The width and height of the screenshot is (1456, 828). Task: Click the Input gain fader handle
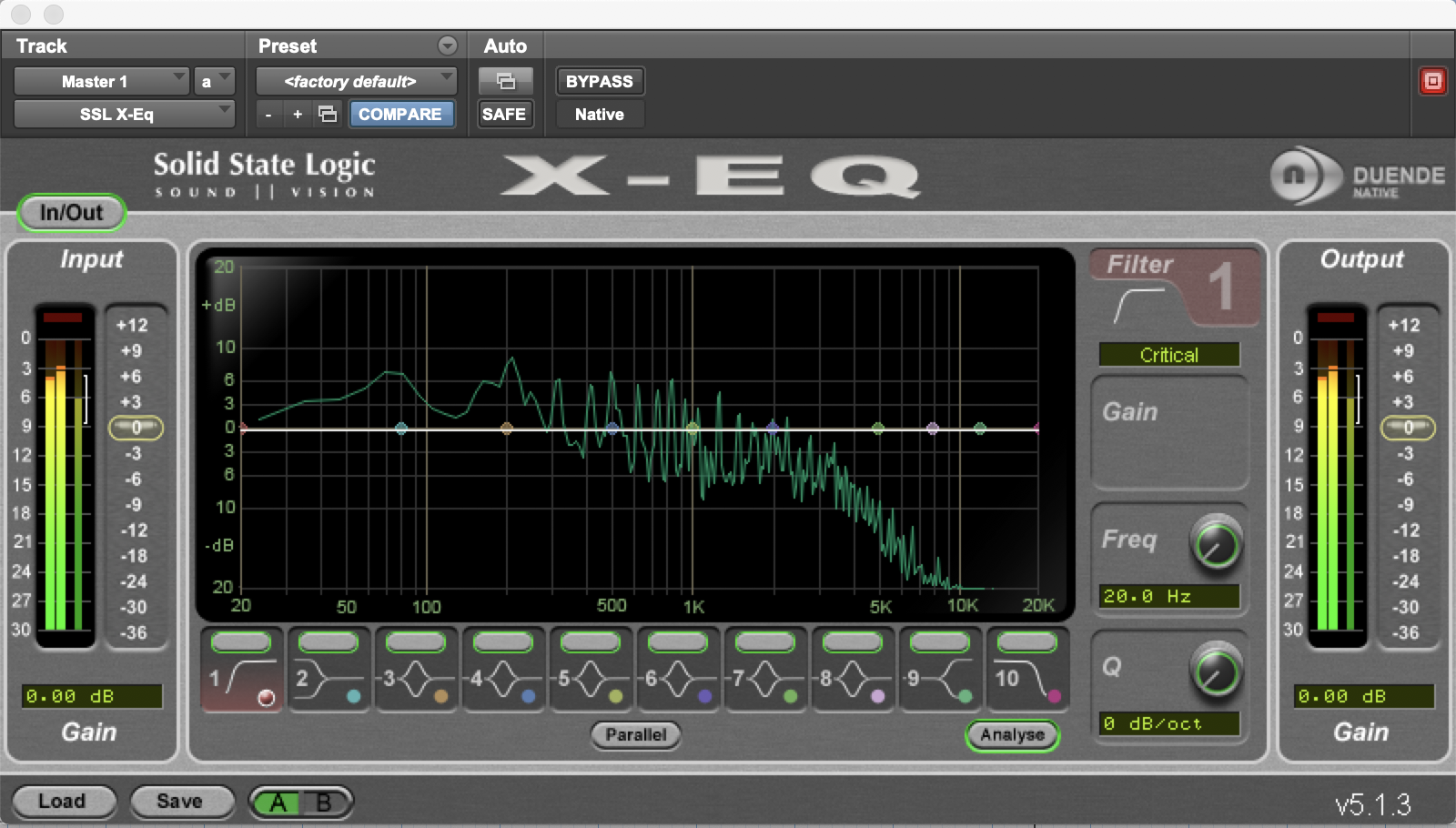136,428
